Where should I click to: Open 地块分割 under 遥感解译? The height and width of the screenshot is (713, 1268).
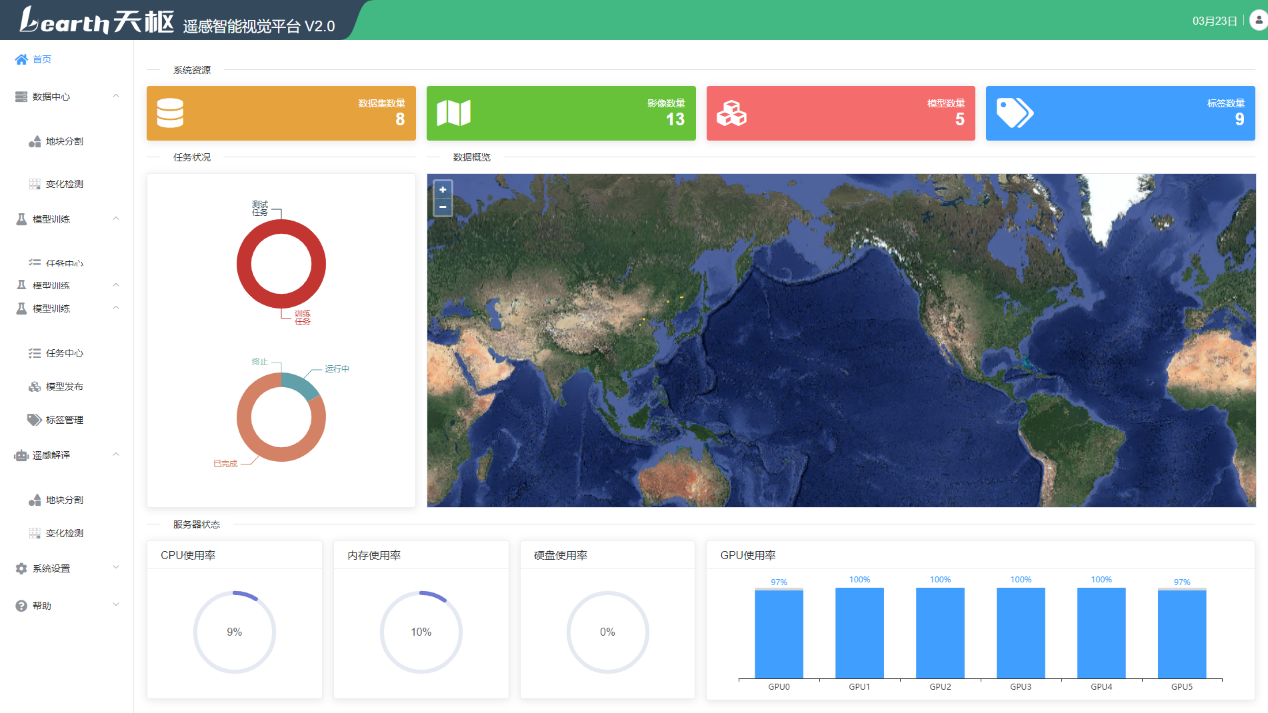(x=65, y=500)
